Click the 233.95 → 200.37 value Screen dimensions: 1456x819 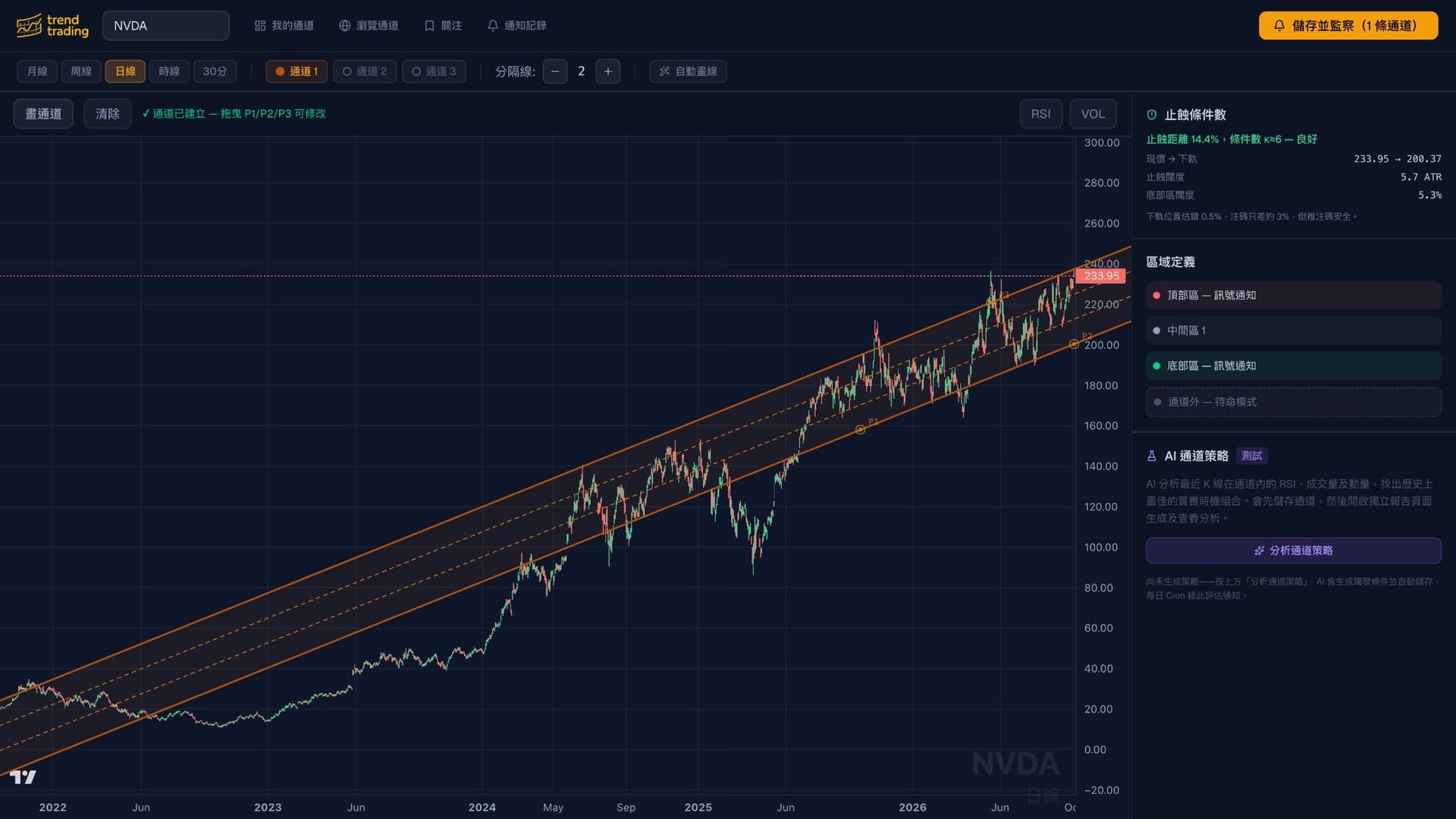(1397, 158)
